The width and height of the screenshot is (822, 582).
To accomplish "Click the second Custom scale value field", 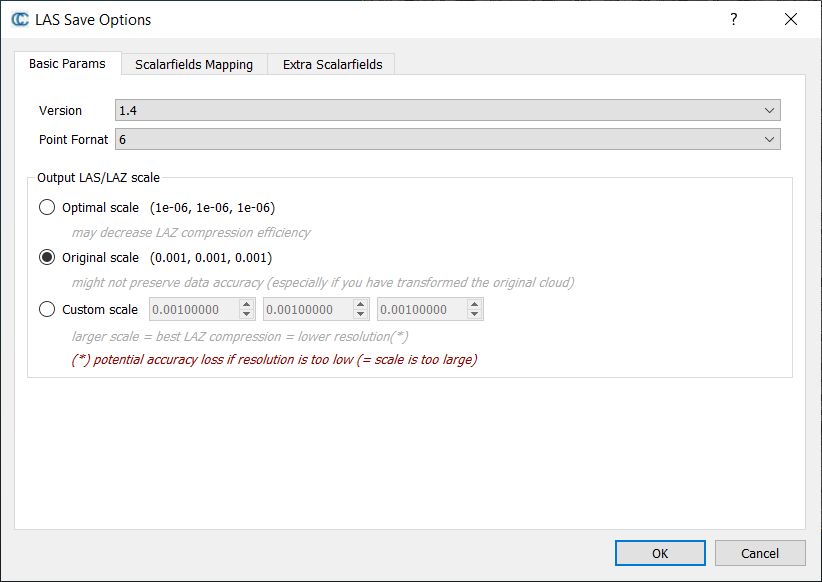I will 307,309.
